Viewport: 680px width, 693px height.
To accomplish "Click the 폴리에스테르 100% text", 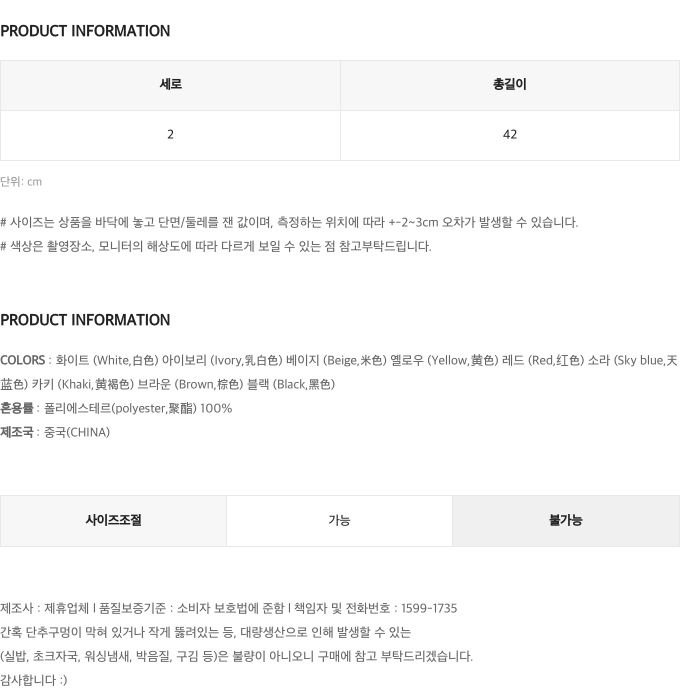I will click(x=138, y=408).
